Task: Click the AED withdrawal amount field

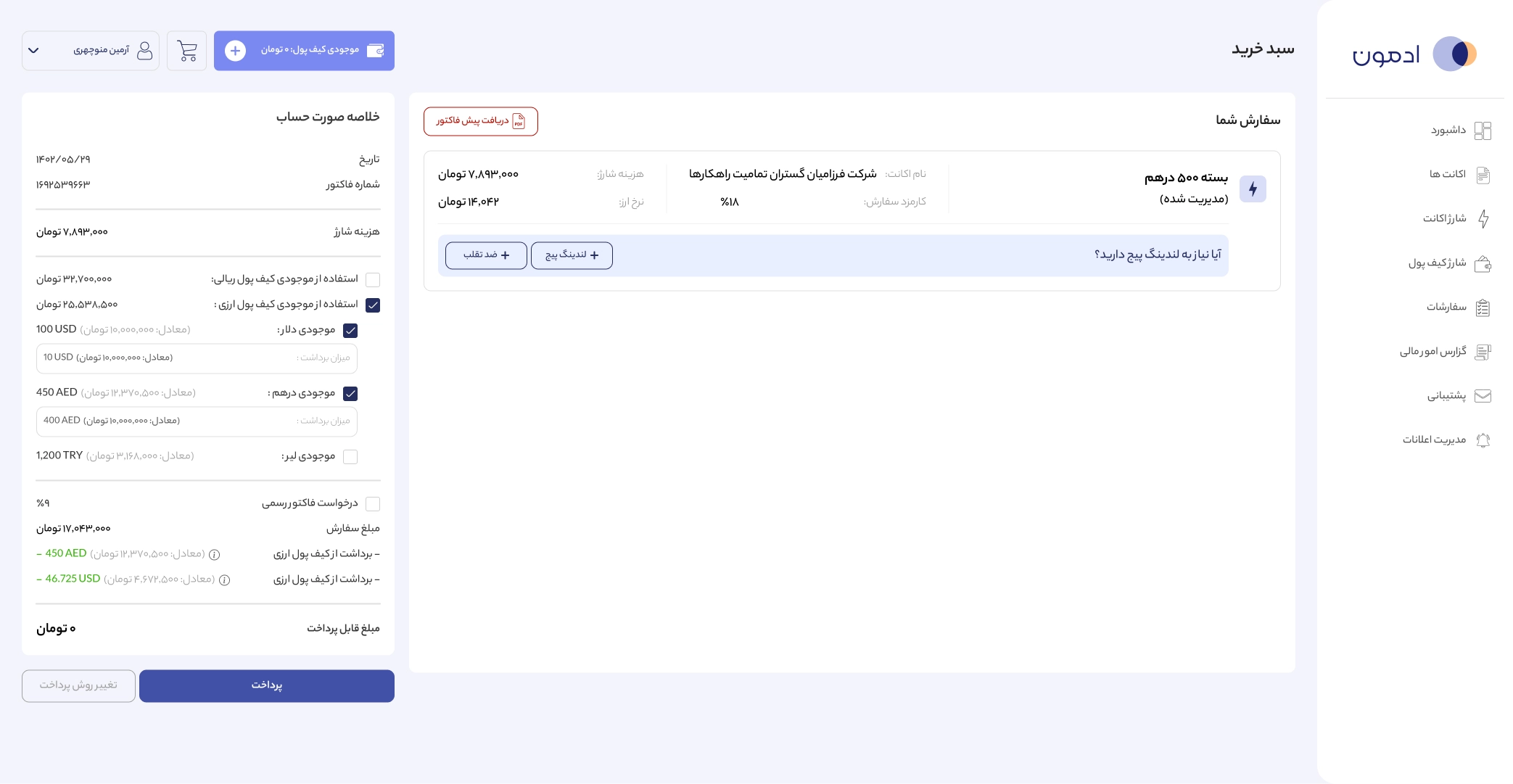Action: point(197,421)
